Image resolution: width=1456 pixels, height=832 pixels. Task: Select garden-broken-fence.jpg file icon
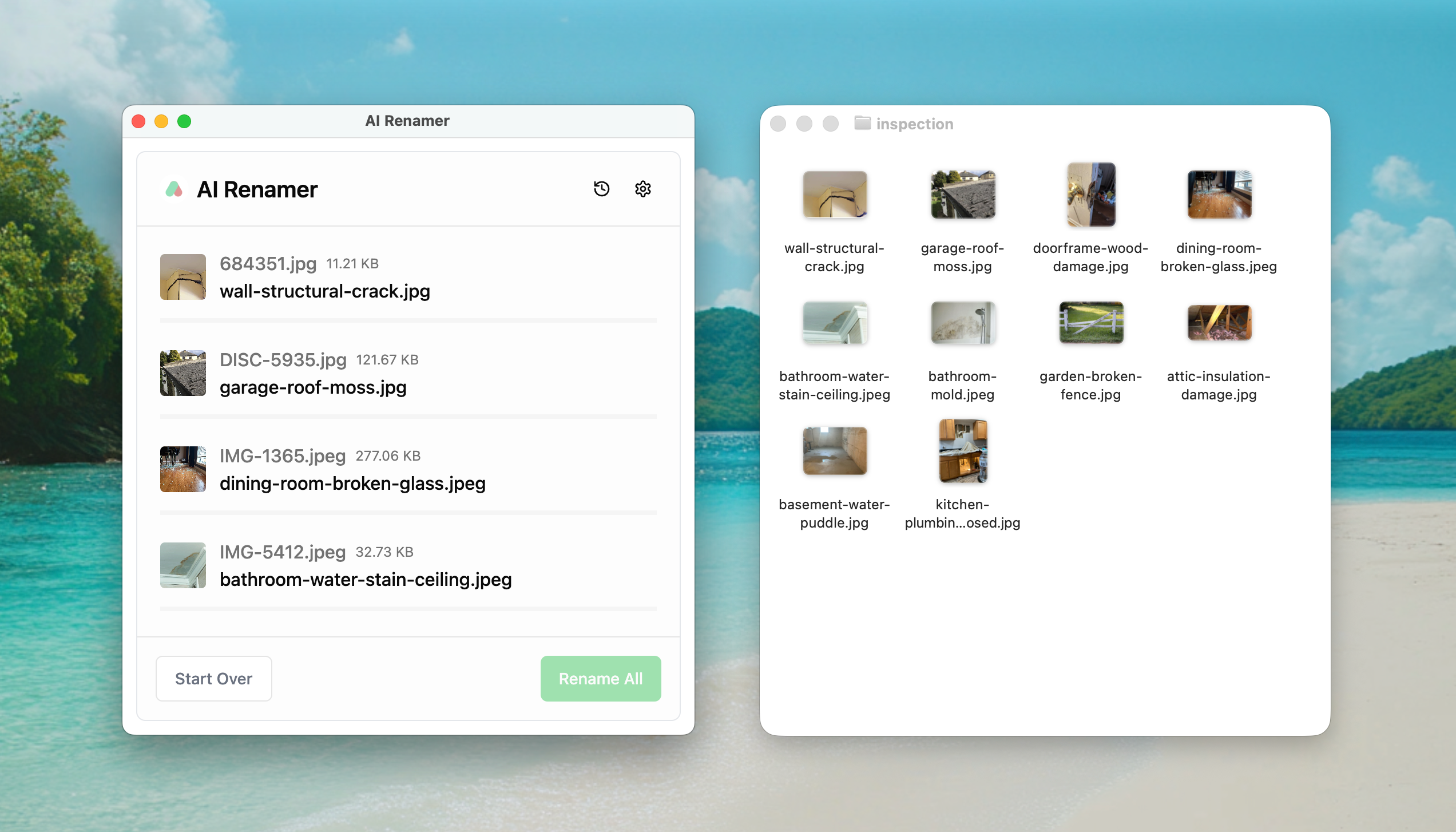[1090, 323]
